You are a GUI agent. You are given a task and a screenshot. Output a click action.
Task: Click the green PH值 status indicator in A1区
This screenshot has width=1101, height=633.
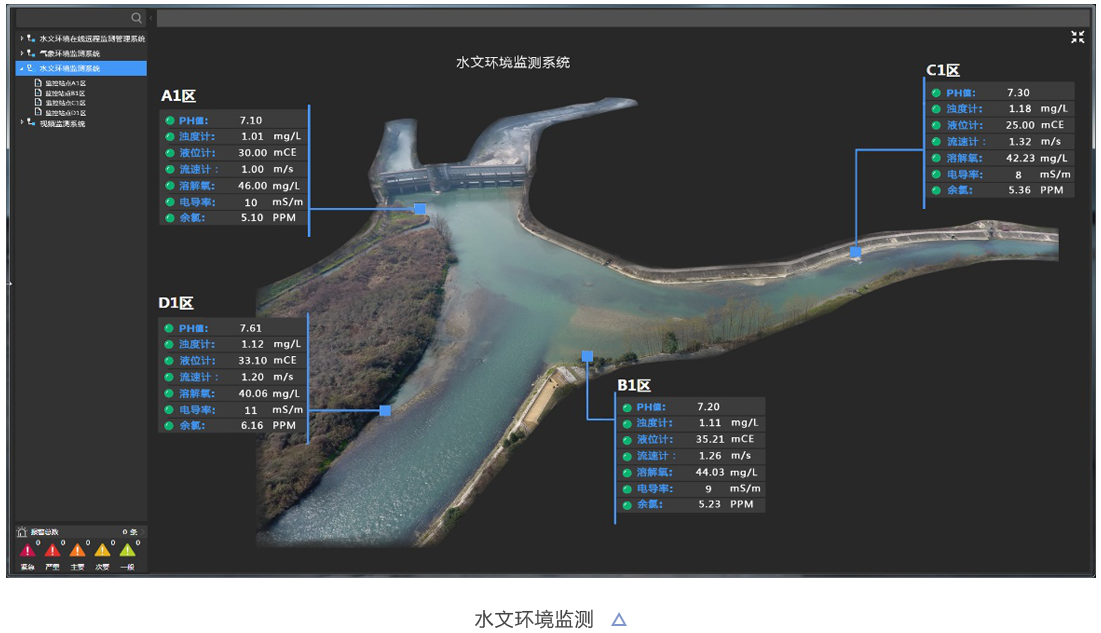[x=170, y=121]
